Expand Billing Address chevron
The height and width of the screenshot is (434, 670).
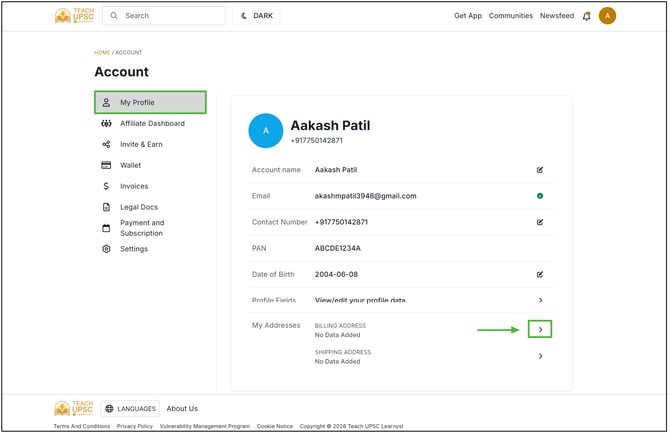[x=542, y=330]
